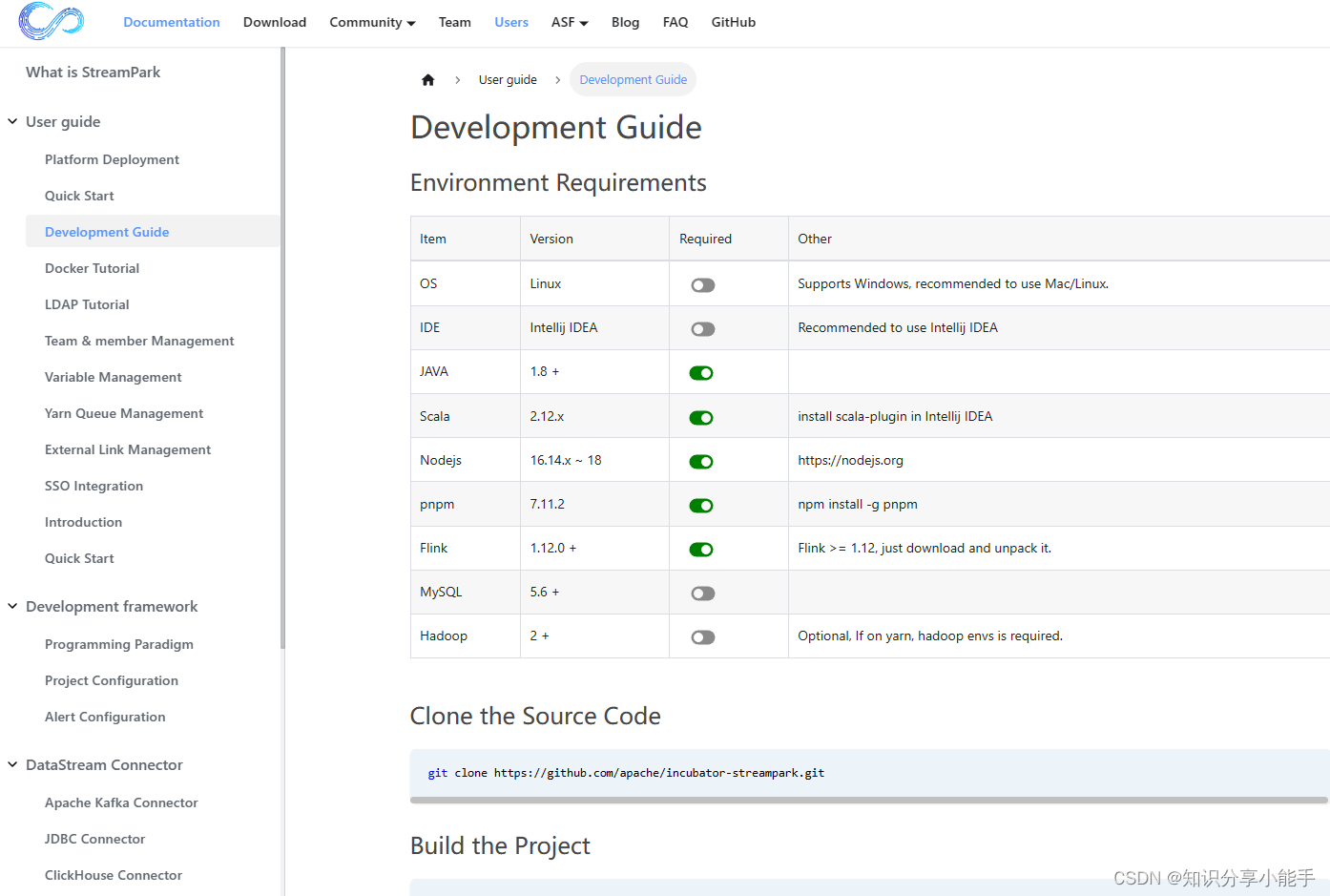
Task: Click the git clone code block scrollbar
Action: click(x=869, y=801)
